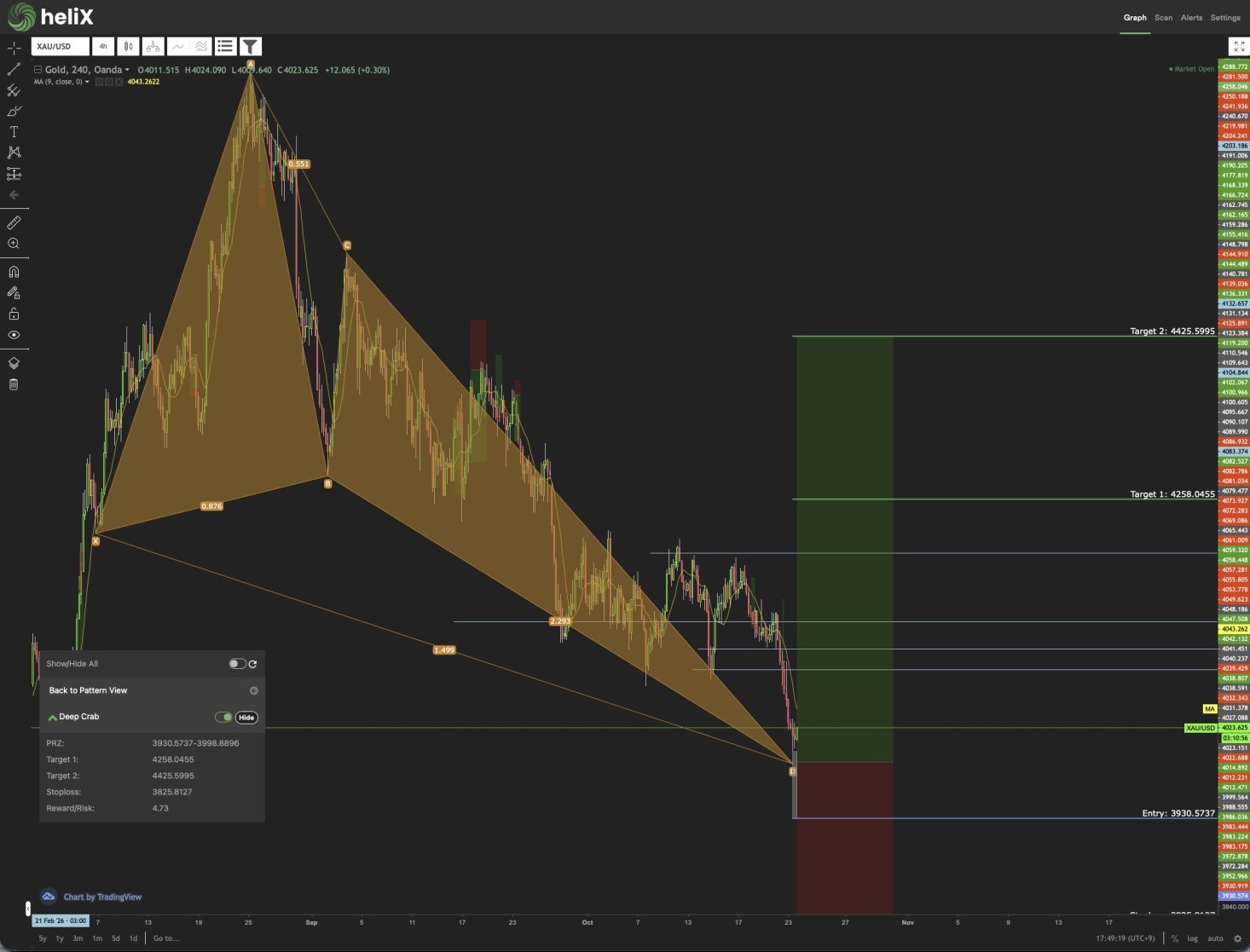Toggle the Show/Hide All switch
Image resolution: width=1250 pixels, height=952 pixels.
[237, 664]
